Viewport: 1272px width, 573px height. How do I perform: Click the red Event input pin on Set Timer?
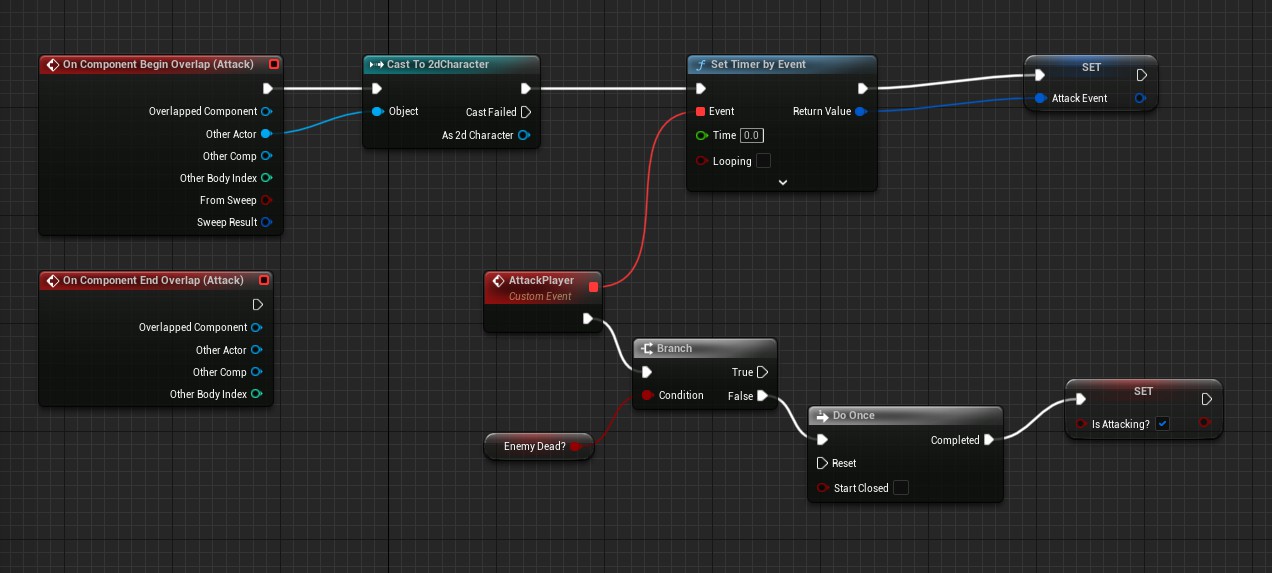click(x=700, y=111)
